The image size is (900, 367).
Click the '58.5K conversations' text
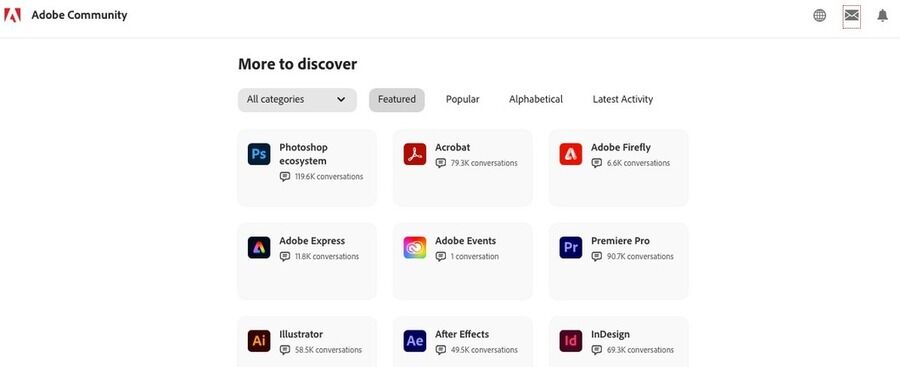(x=328, y=350)
